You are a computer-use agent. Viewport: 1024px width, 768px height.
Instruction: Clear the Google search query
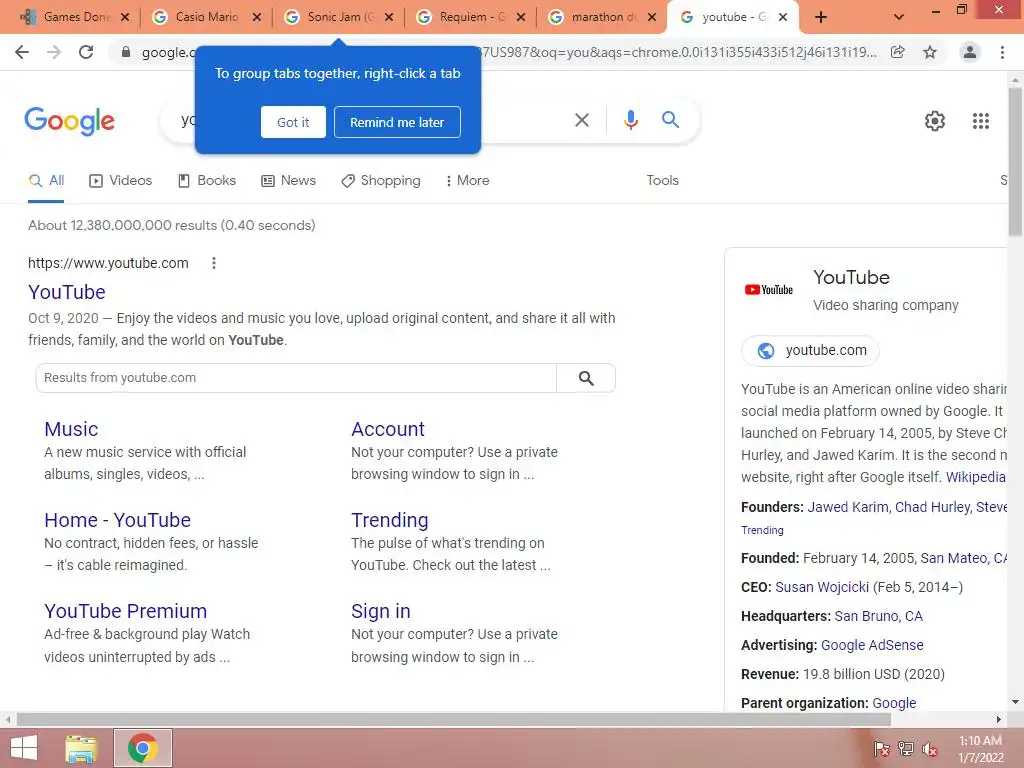582,120
